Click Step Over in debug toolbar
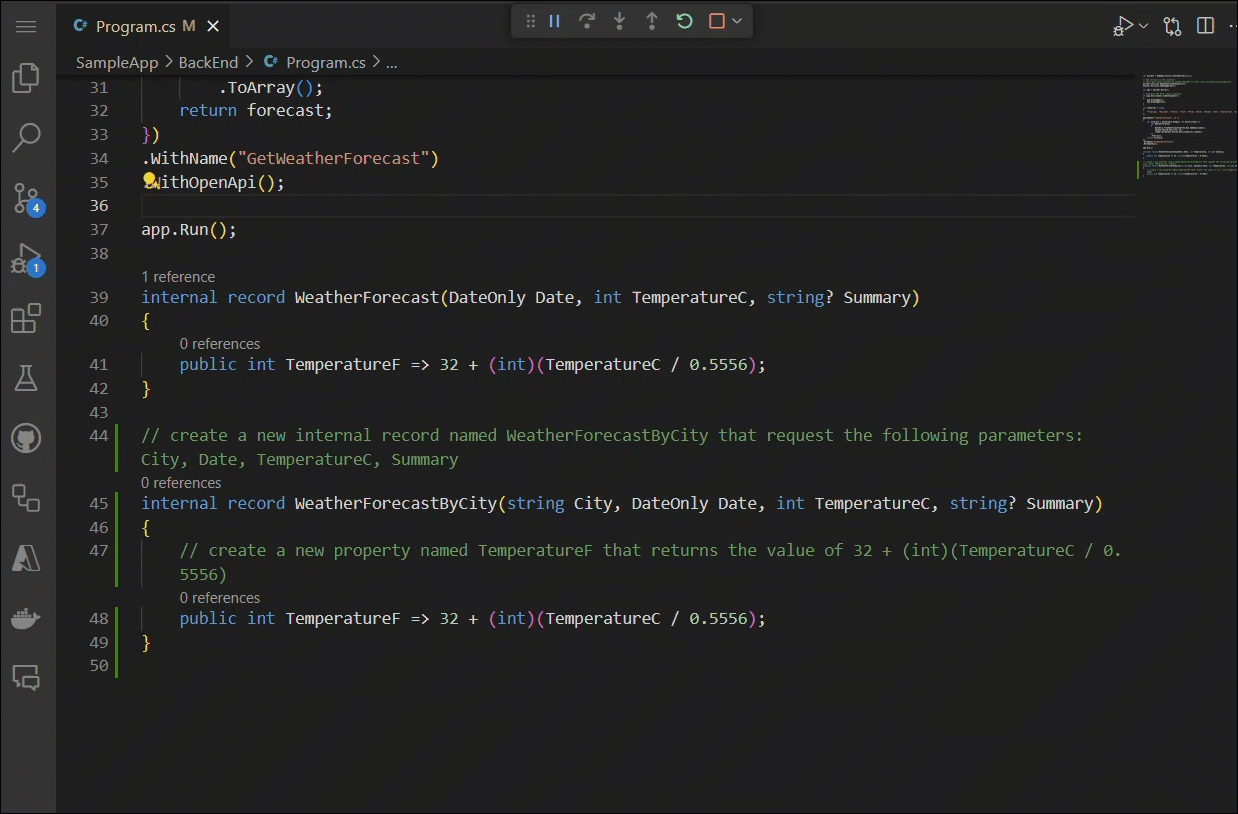Viewport: 1238px width, 814px height. [x=587, y=21]
